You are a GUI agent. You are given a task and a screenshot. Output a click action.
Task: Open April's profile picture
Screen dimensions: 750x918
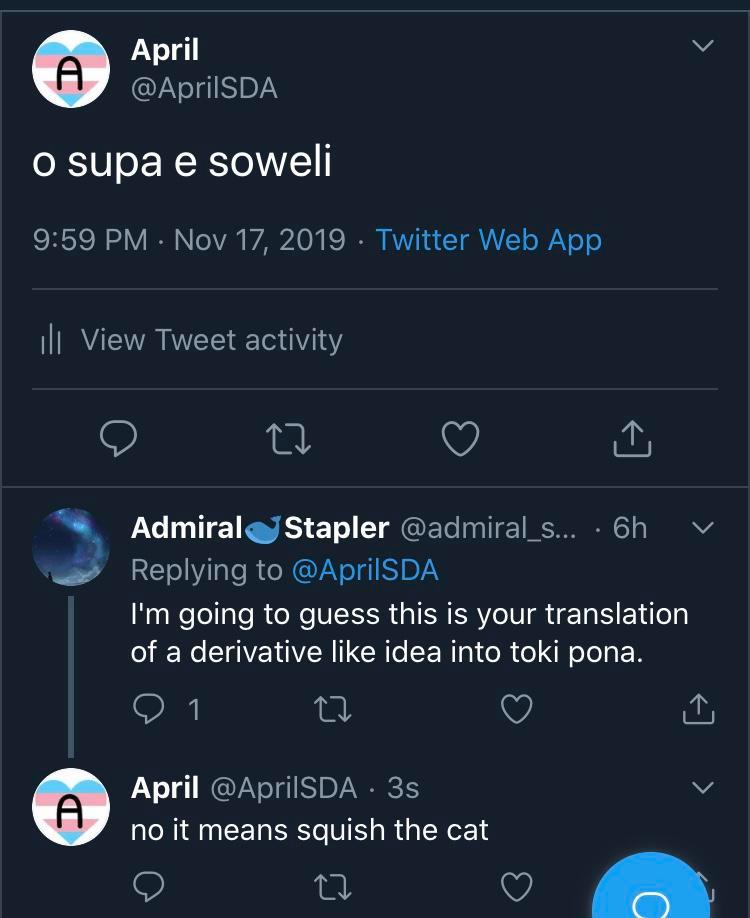click(x=70, y=70)
